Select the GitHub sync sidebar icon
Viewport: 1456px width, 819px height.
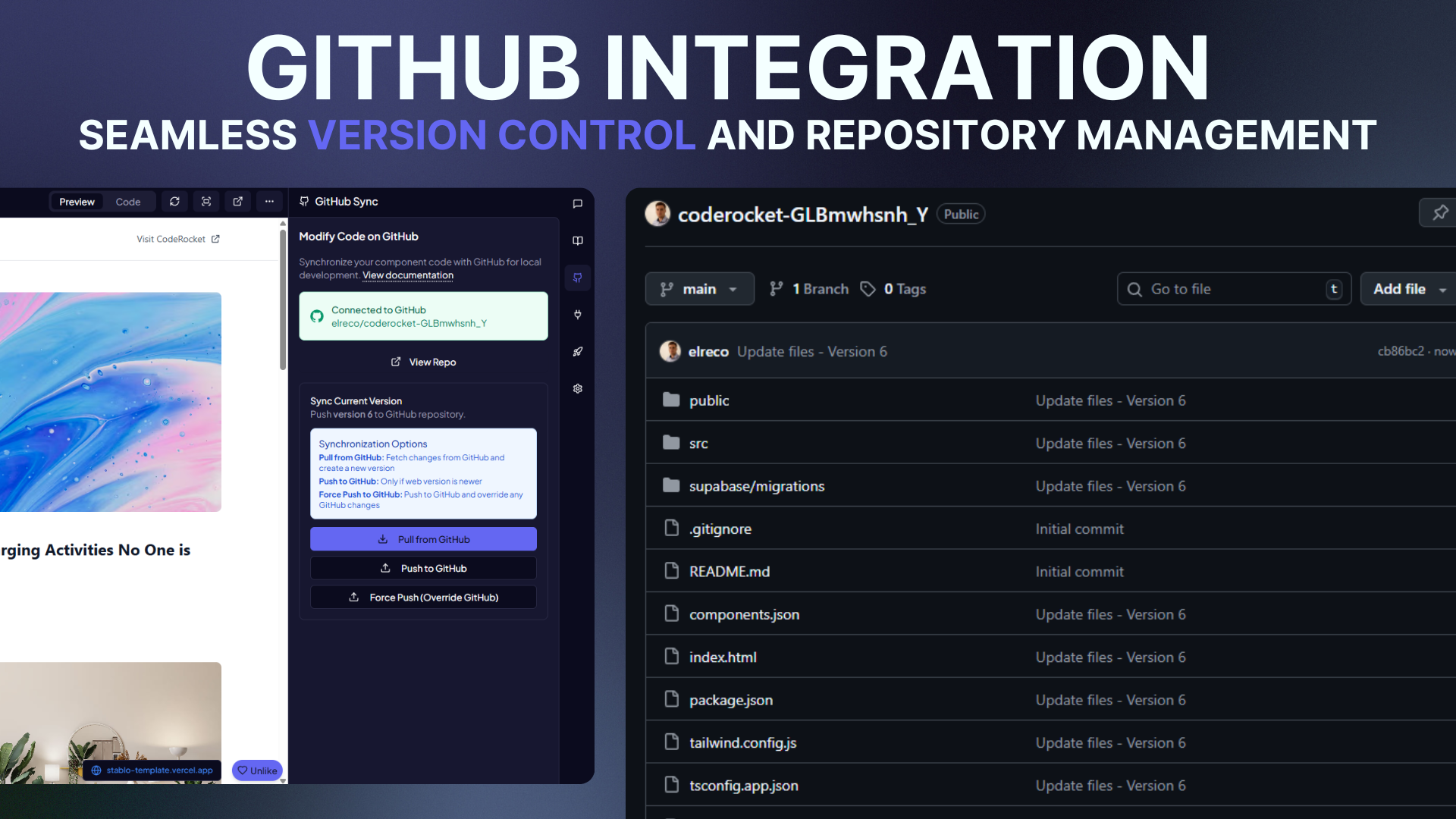(577, 278)
